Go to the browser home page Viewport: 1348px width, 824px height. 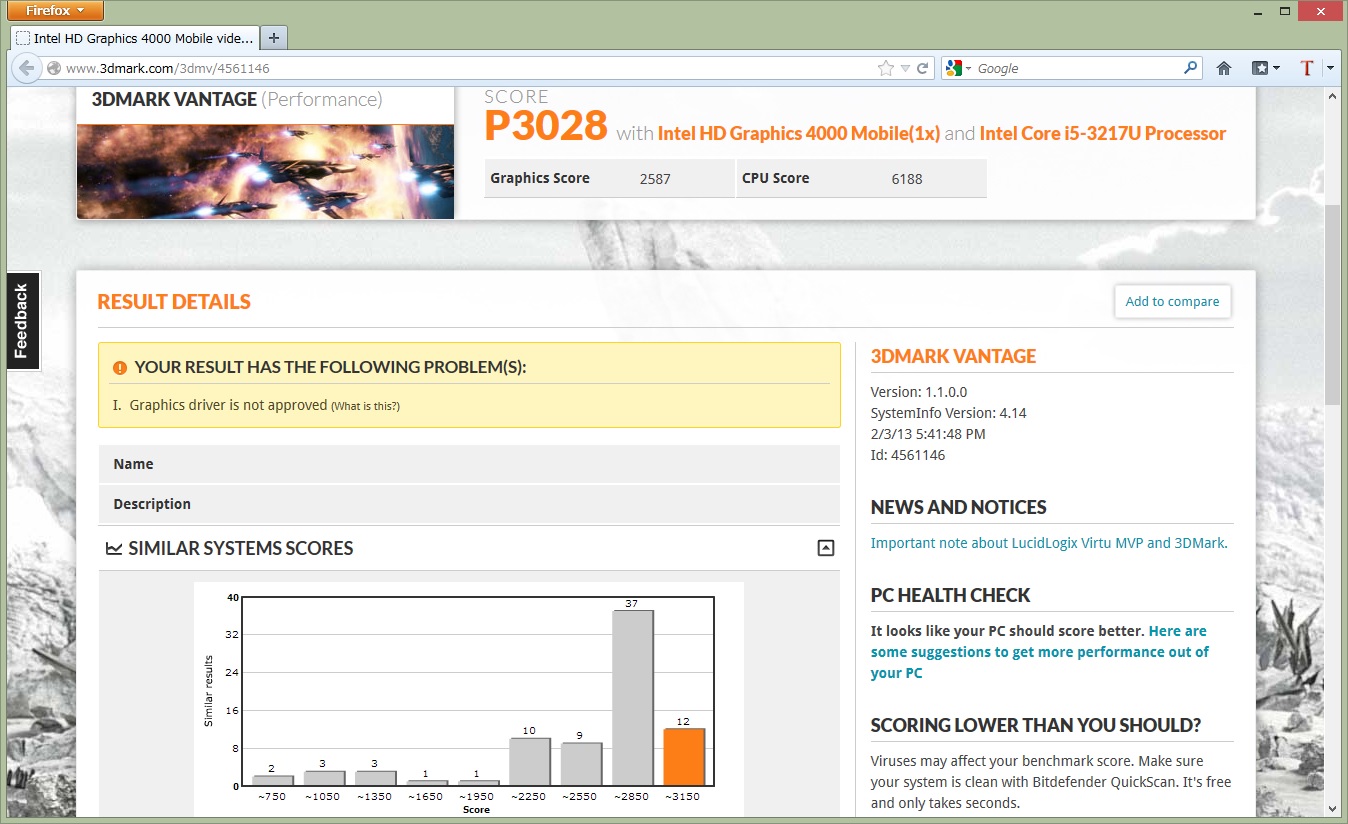click(x=1224, y=69)
